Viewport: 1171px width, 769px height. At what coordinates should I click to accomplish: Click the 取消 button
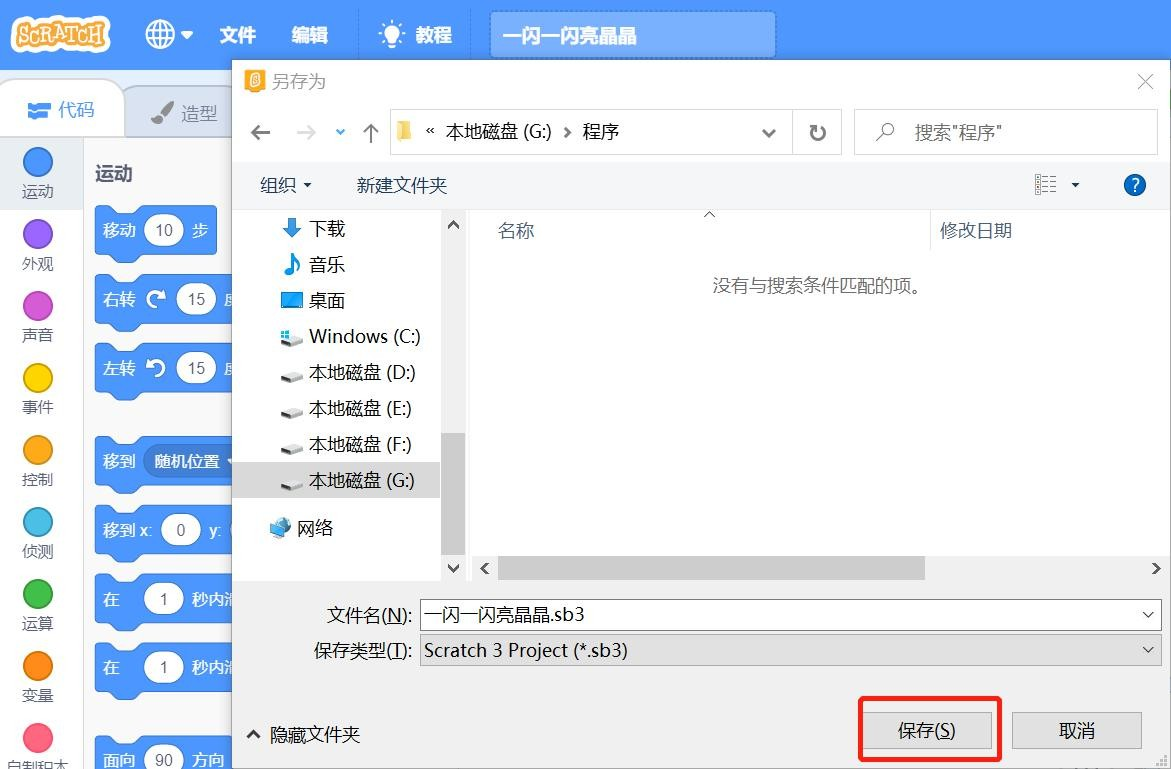(1076, 730)
